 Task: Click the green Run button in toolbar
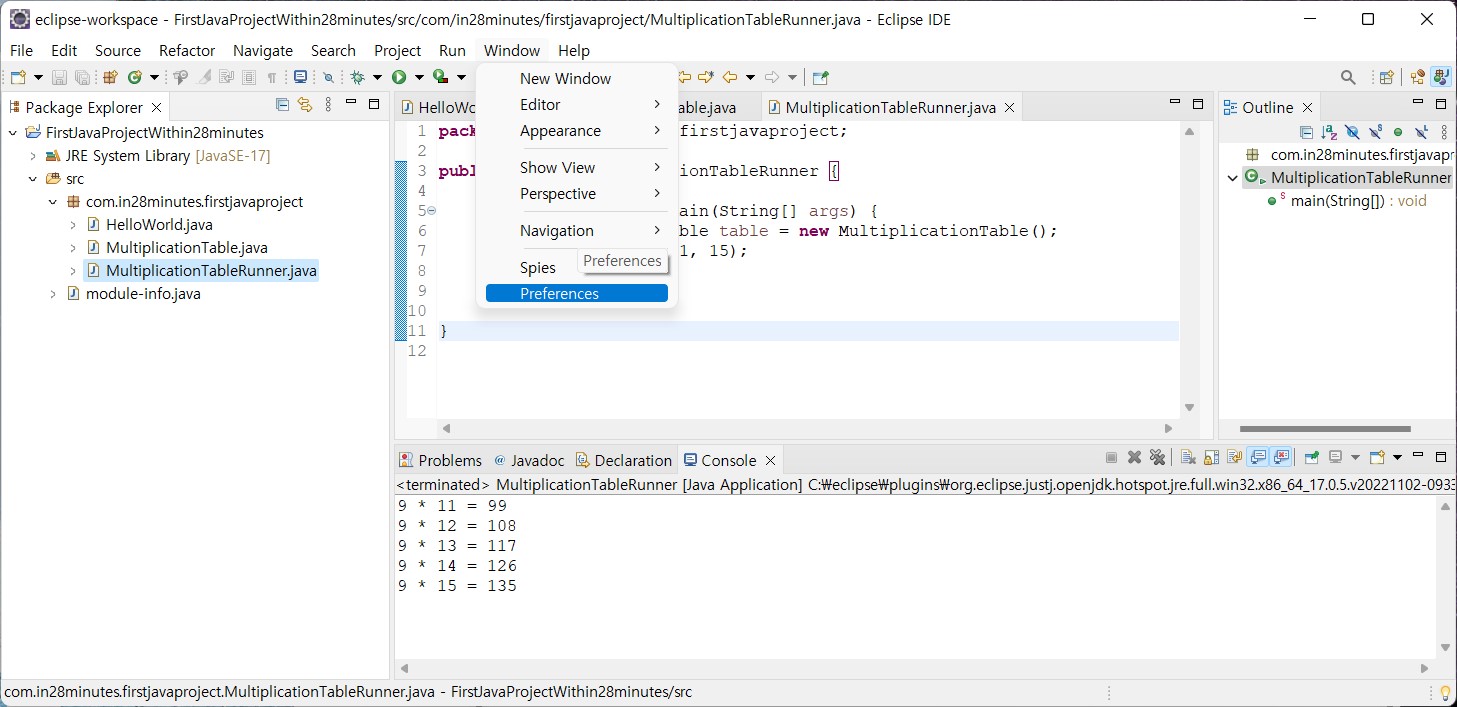(x=399, y=77)
